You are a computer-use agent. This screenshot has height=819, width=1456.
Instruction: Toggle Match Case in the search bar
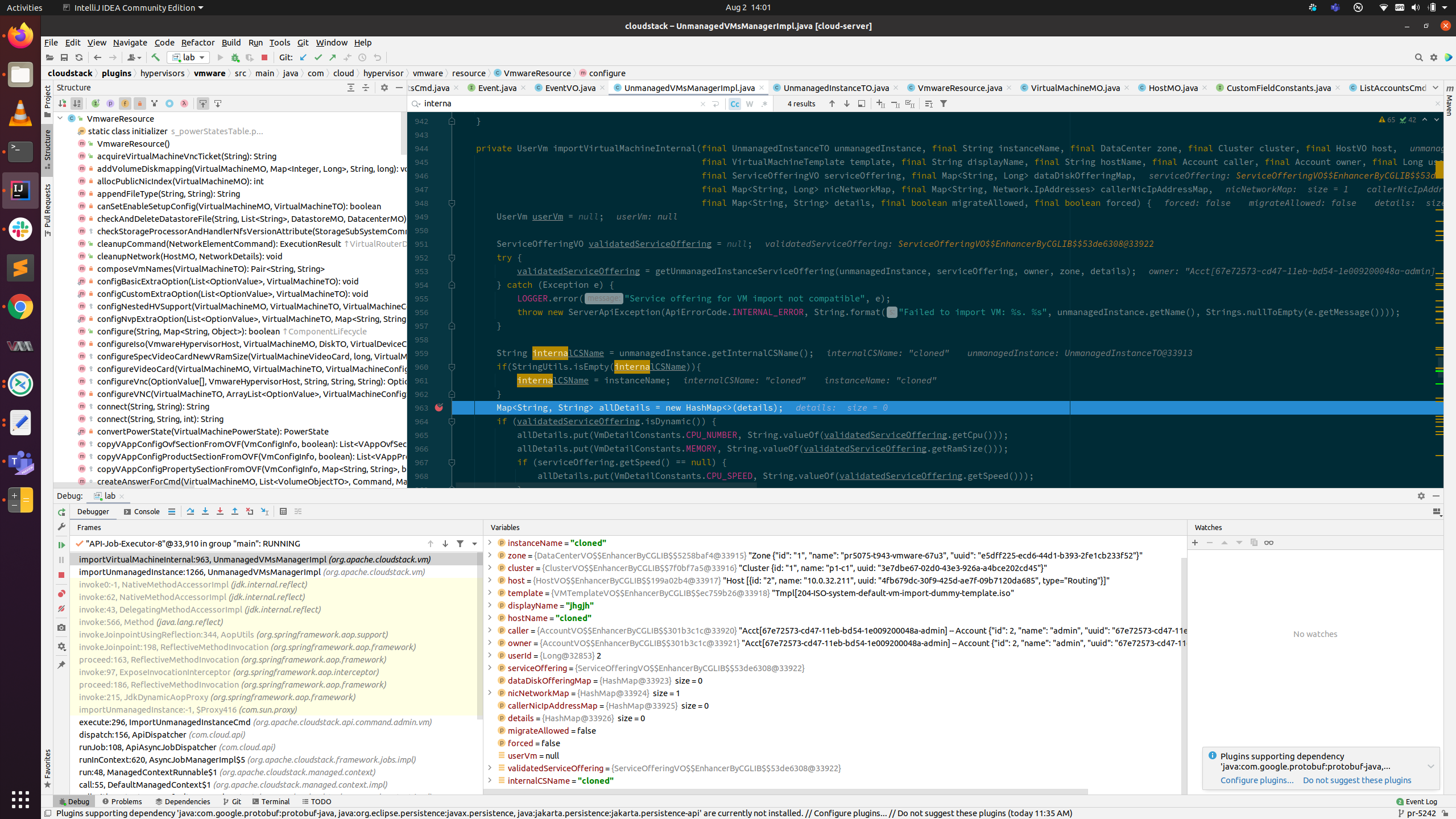(735, 104)
